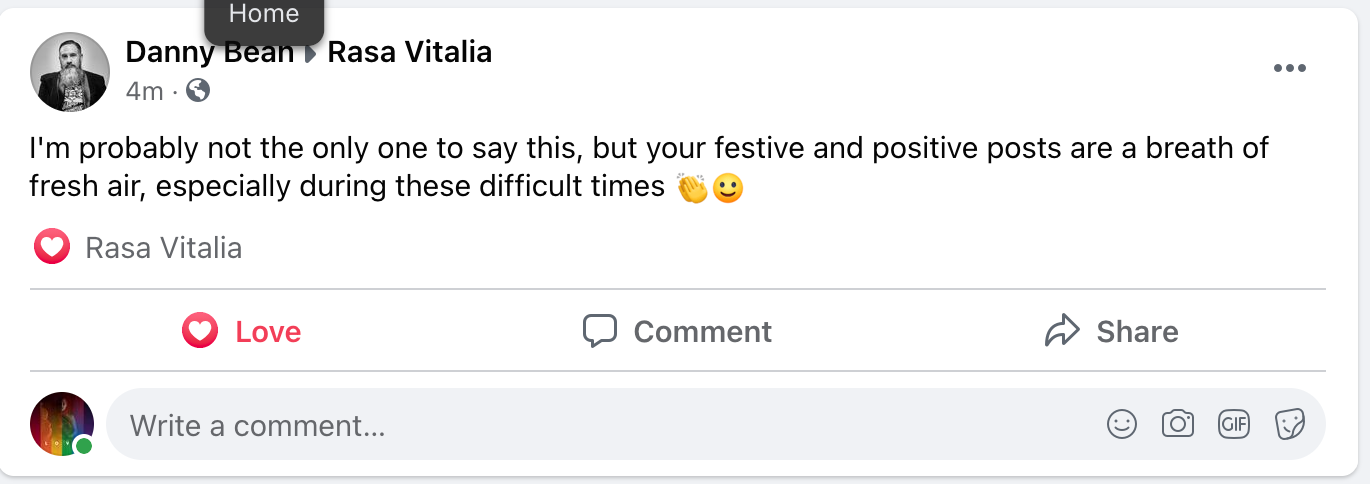
Task: View who reacted: Rasa Vitalia
Action: [x=163, y=248]
